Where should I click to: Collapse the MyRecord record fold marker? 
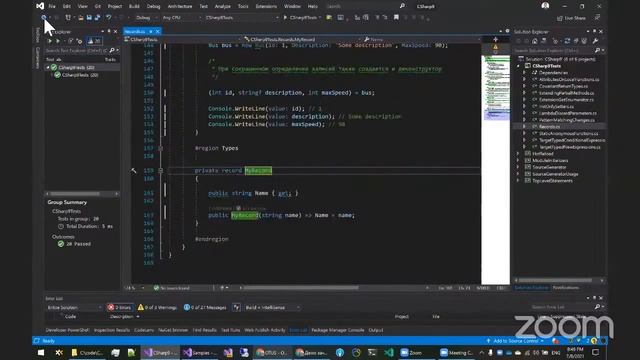pyautogui.click(x=160, y=171)
